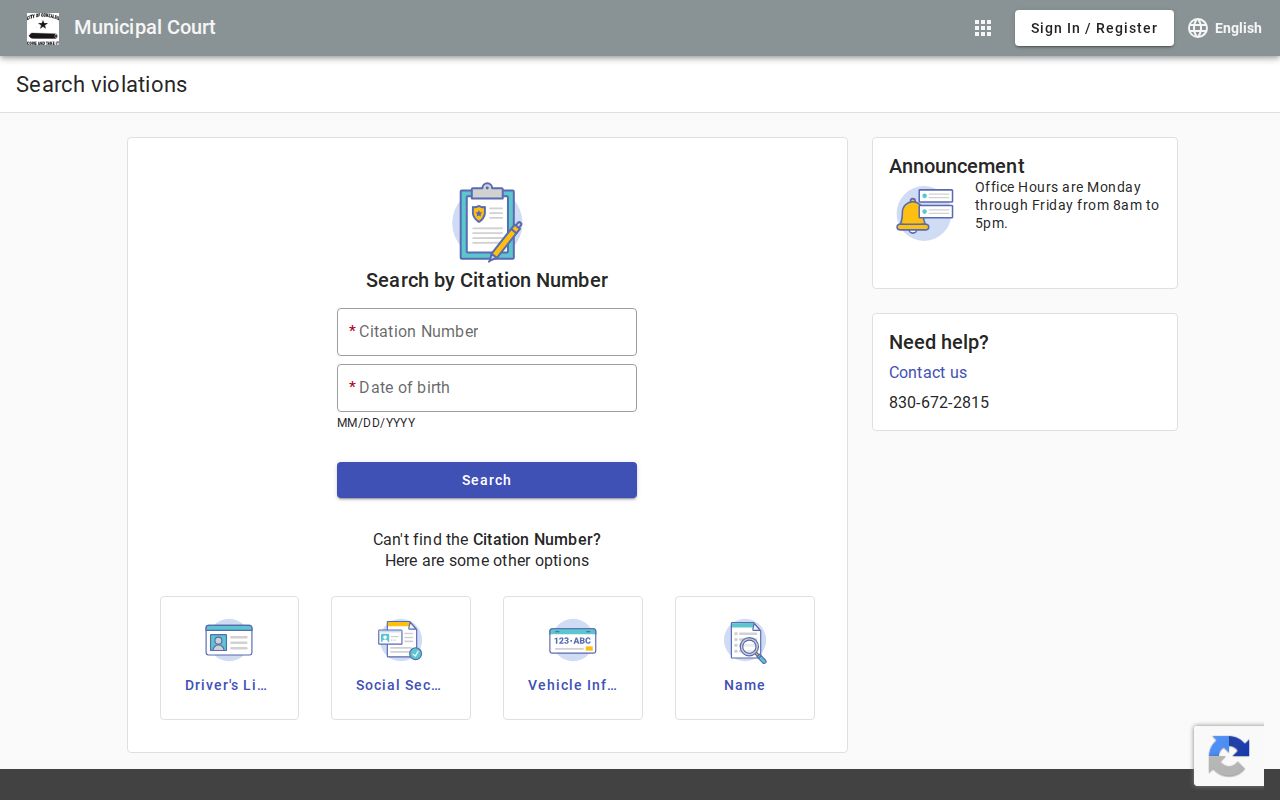Click Search by Citation Number heading
1280x800 pixels.
coord(487,280)
